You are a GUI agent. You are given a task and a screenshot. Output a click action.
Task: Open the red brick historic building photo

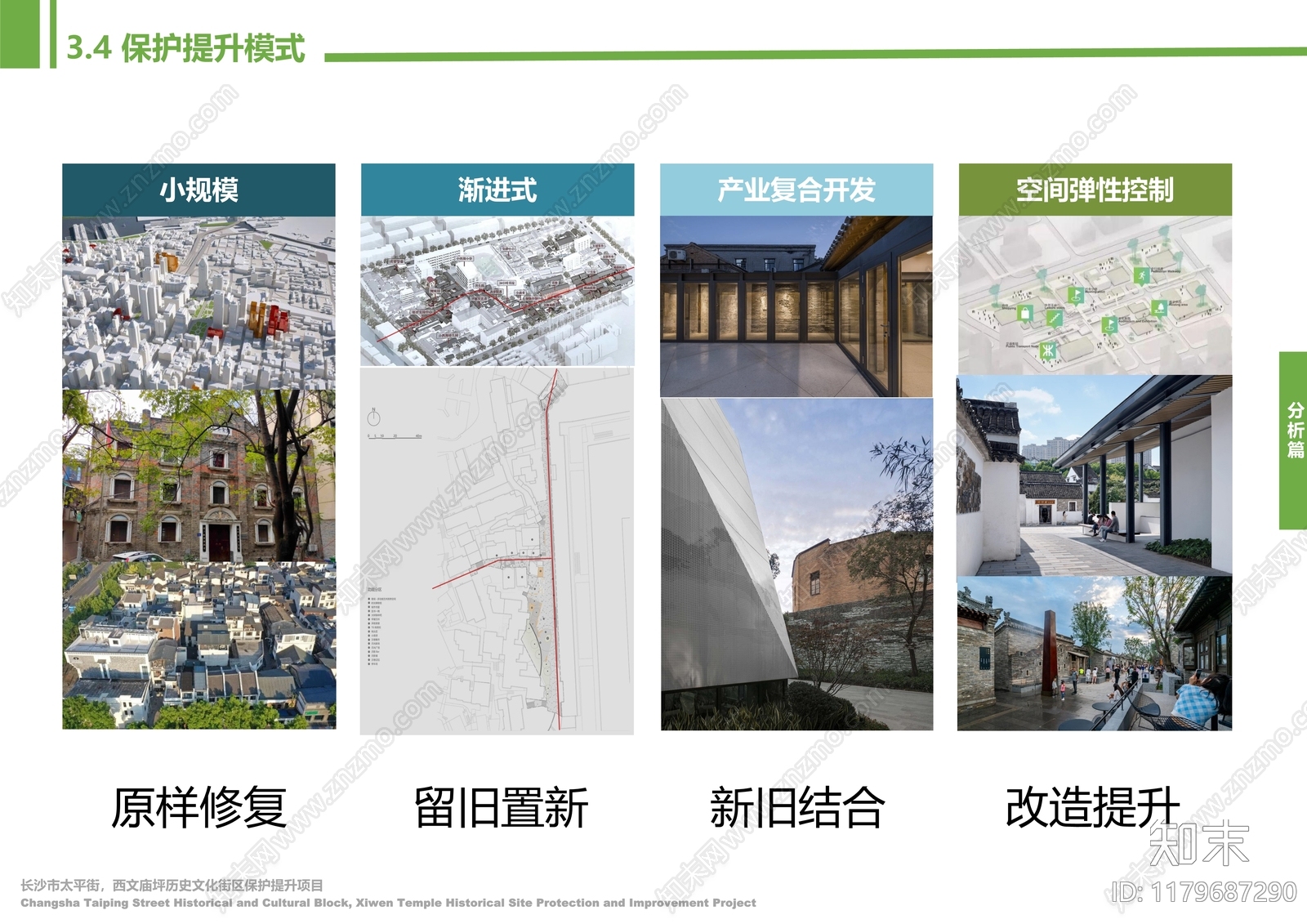[x=199, y=475]
